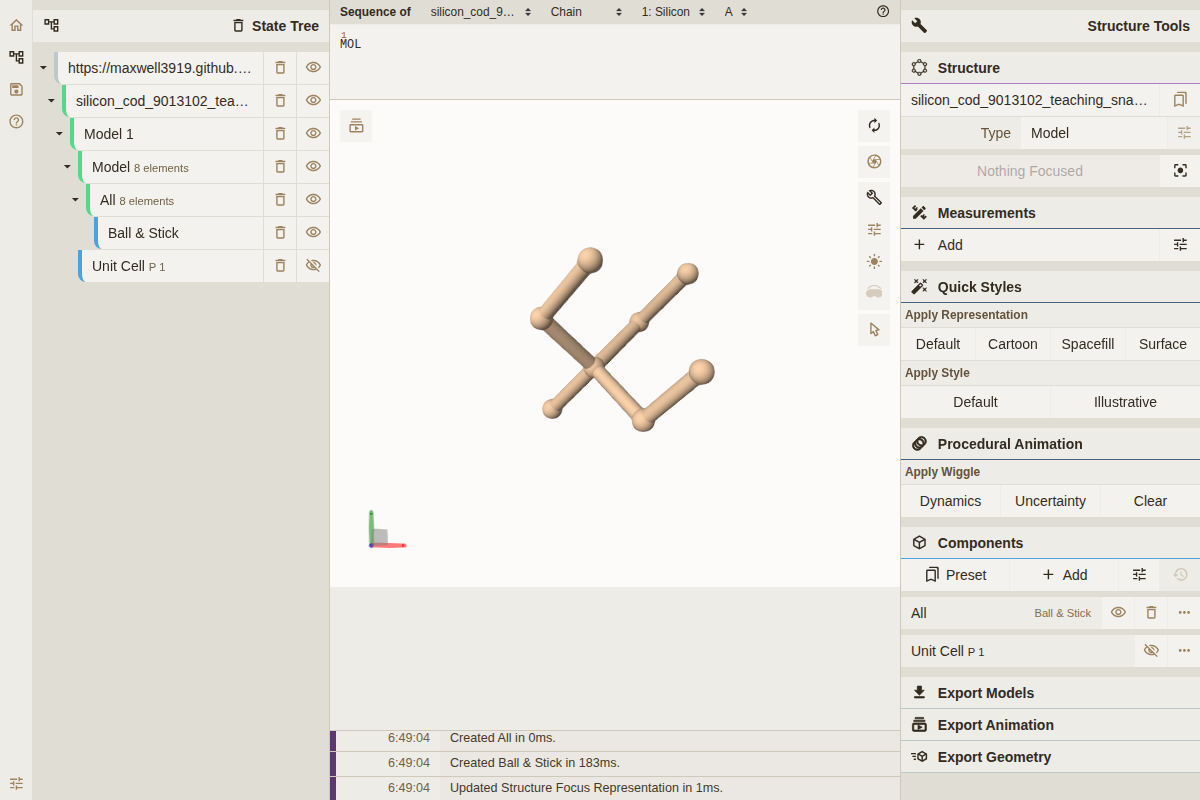
Task: Collapse the All 8 elements node
Action: (75, 199)
